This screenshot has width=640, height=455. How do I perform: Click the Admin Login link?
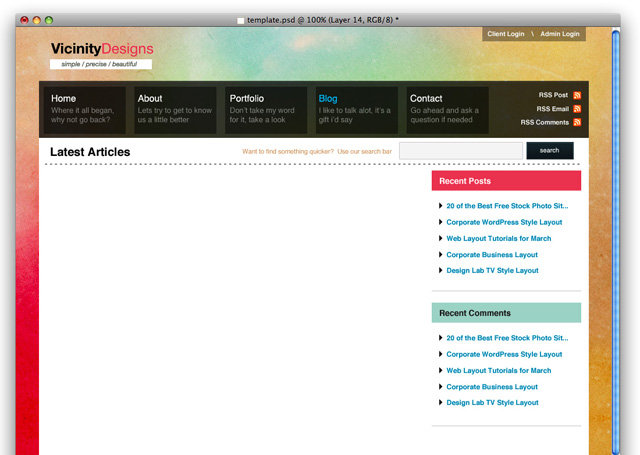560,34
